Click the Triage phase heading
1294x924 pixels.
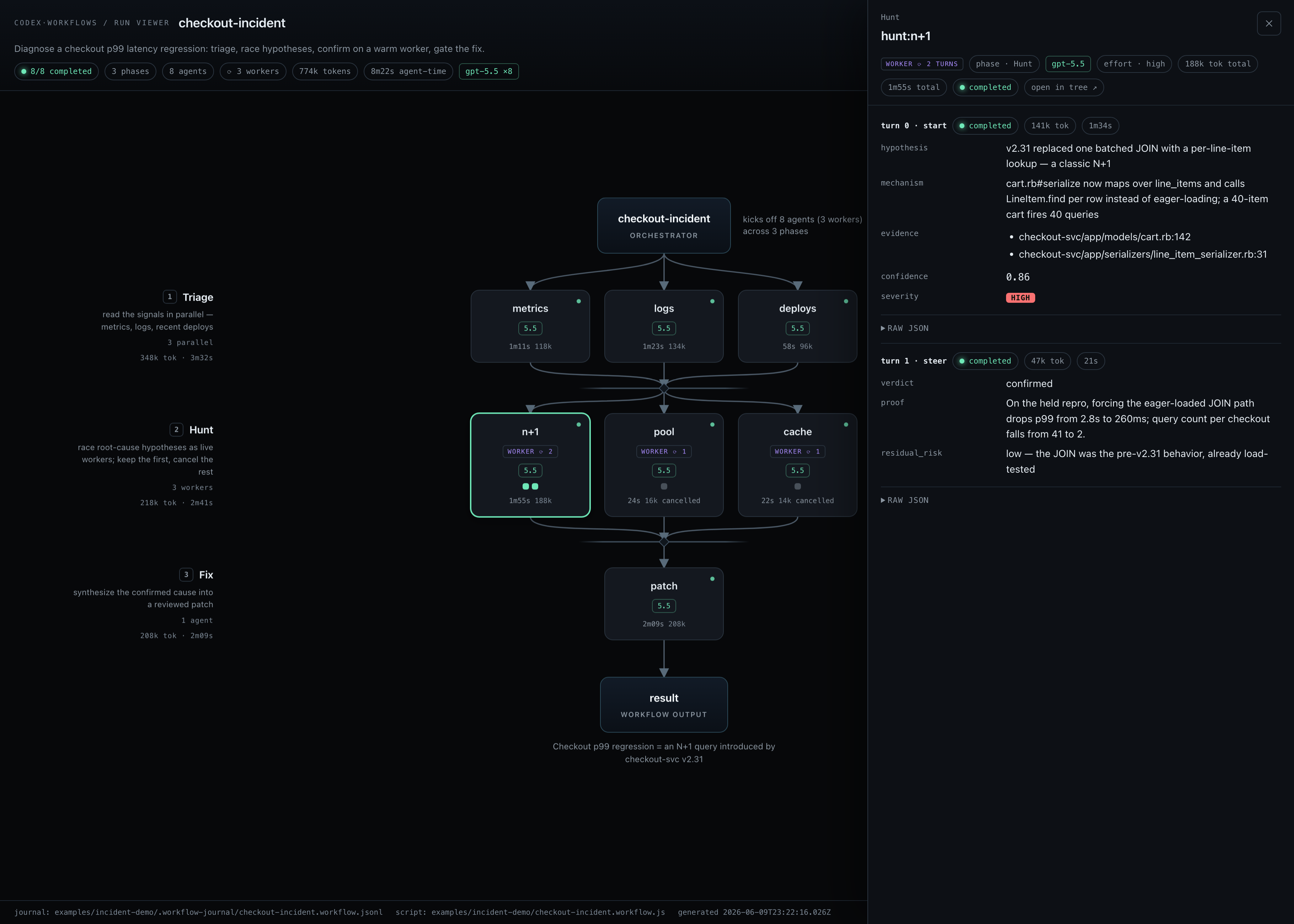coord(197,297)
